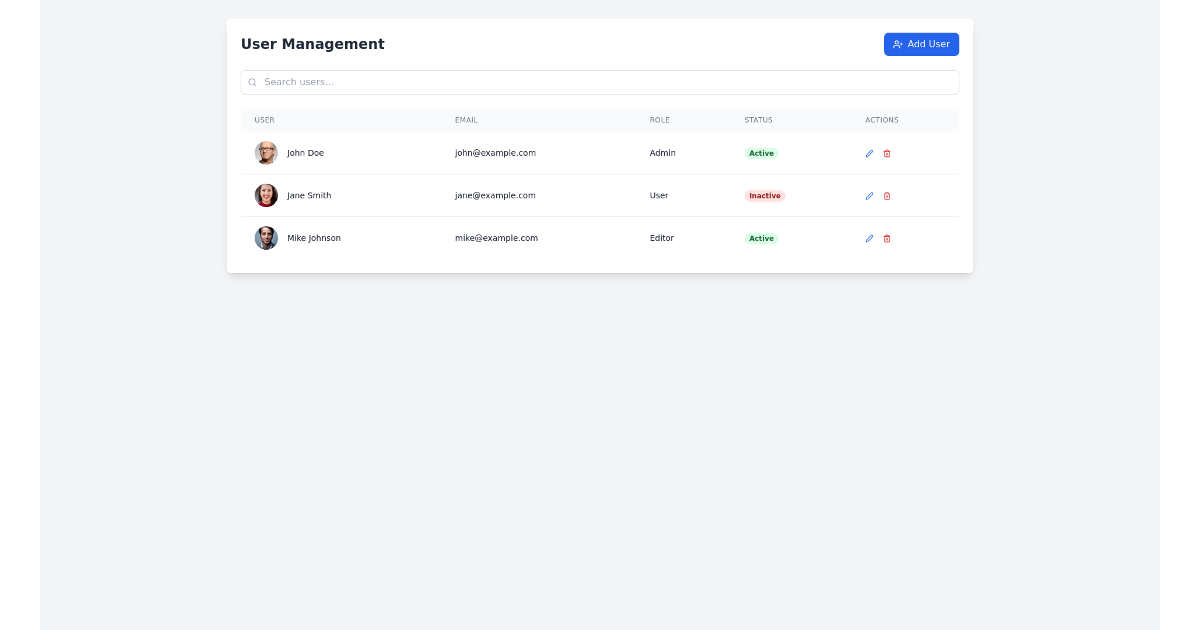The image size is (1200, 630).
Task: Sort by the EMAIL column header
Action: (466, 120)
